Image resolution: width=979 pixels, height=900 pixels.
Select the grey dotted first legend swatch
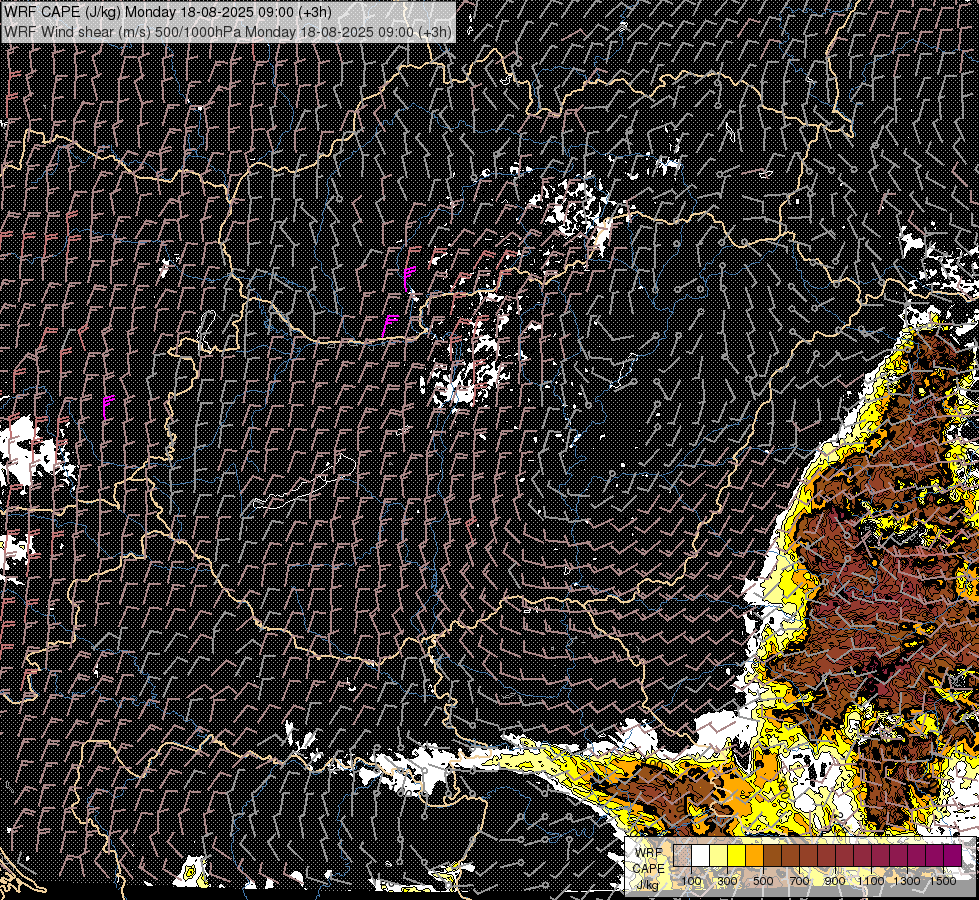682,855
